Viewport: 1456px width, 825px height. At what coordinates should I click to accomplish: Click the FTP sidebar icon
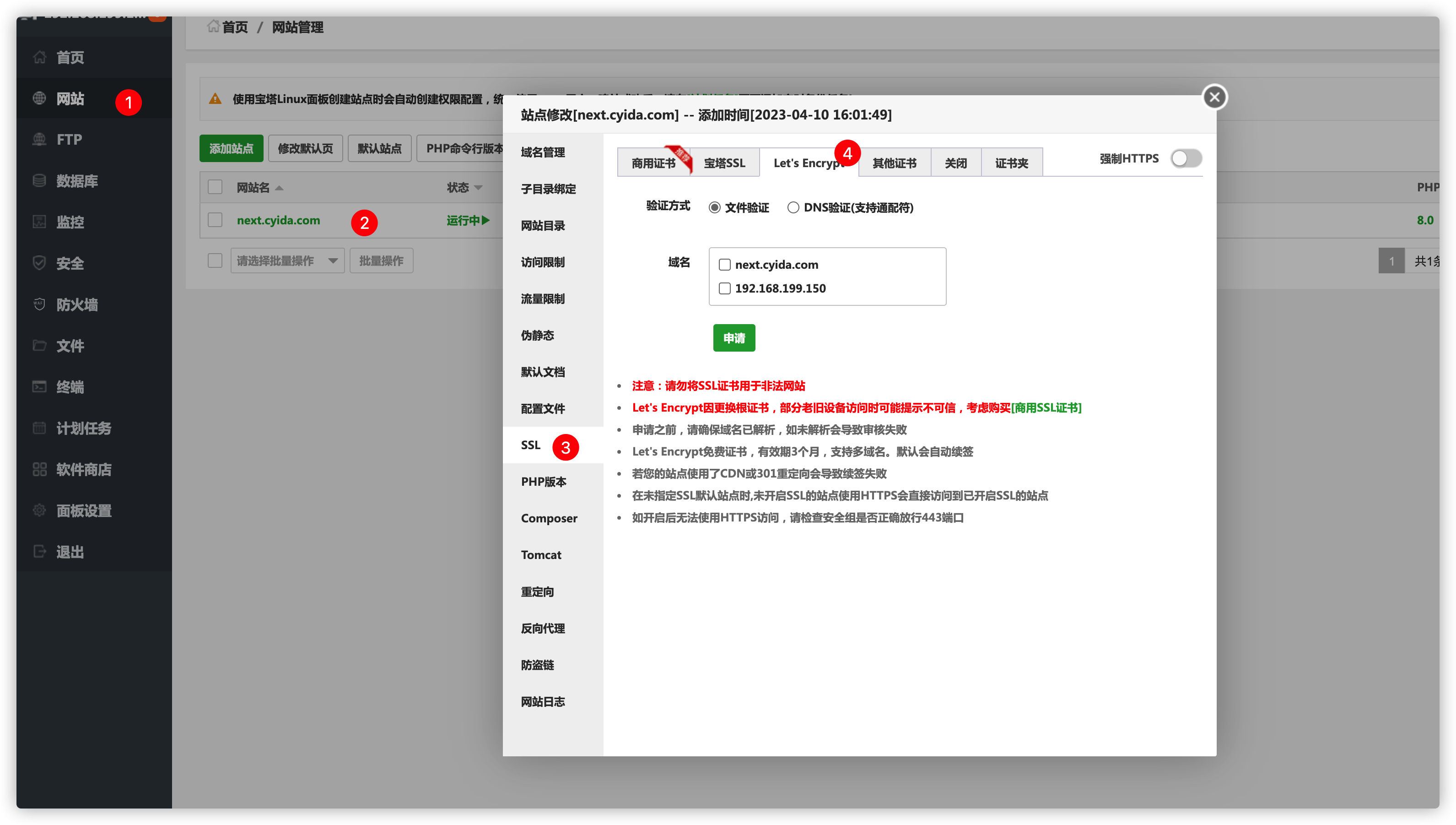click(x=39, y=139)
